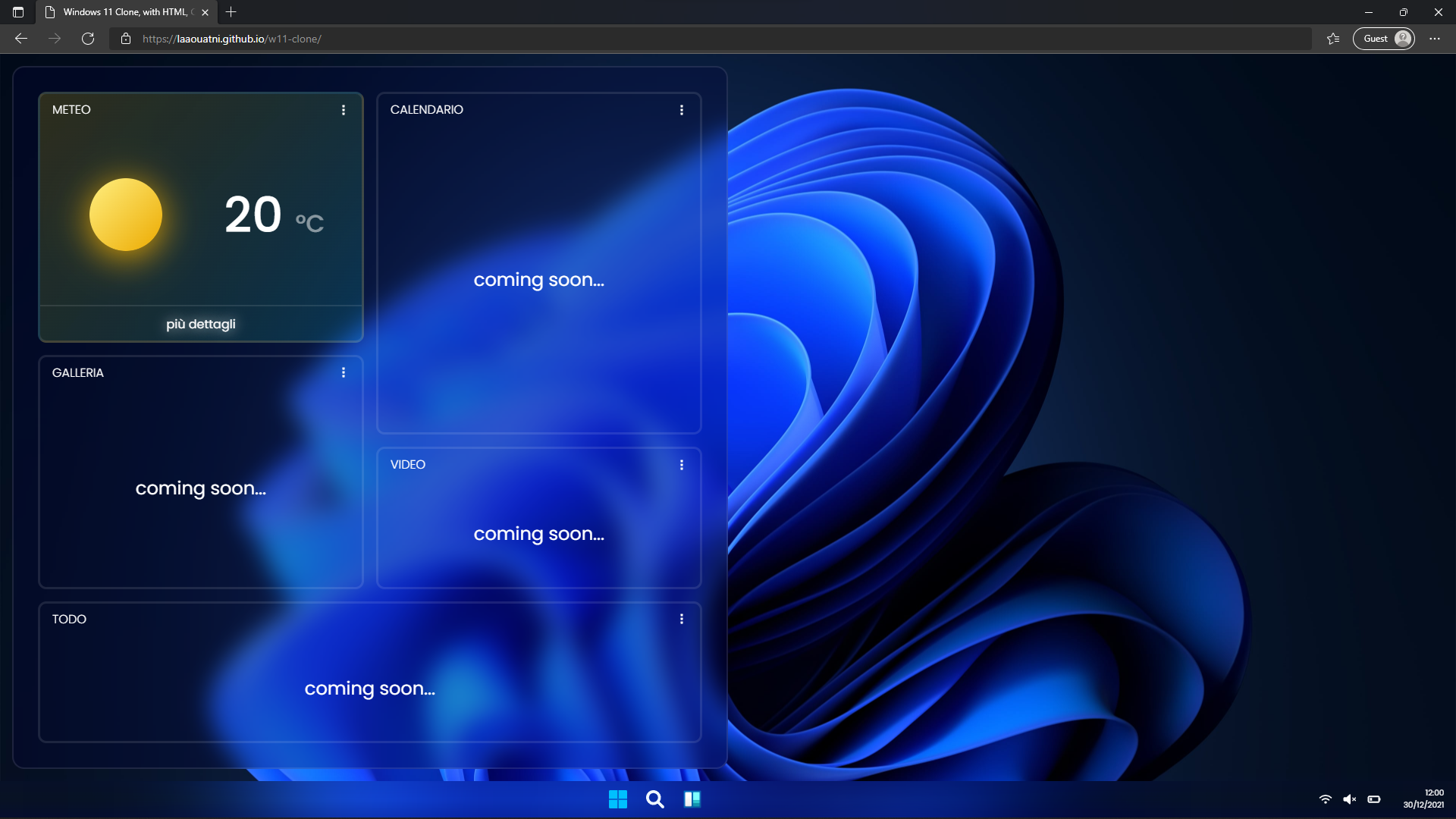Click the site security padlock in address bar
The image size is (1456, 819).
click(x=126, y=39)
